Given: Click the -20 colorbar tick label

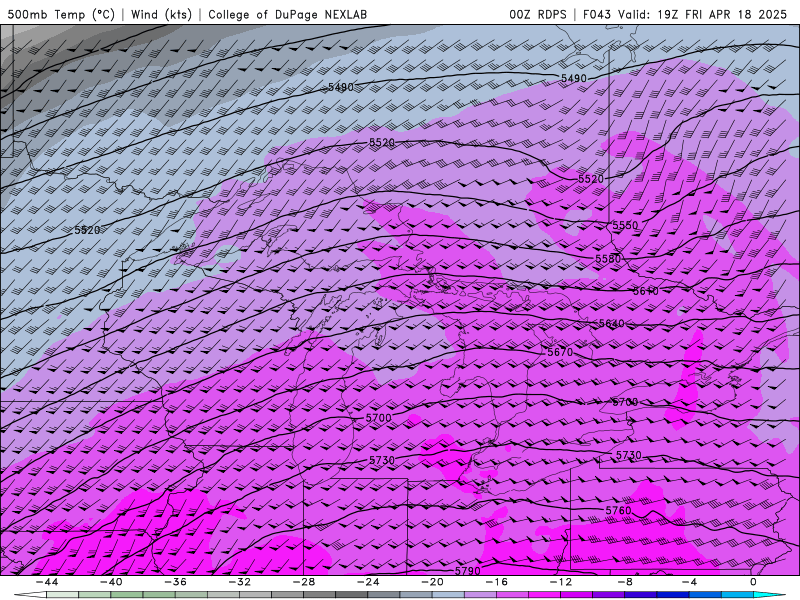Looking at the screenshot, I should click(432, 582).
